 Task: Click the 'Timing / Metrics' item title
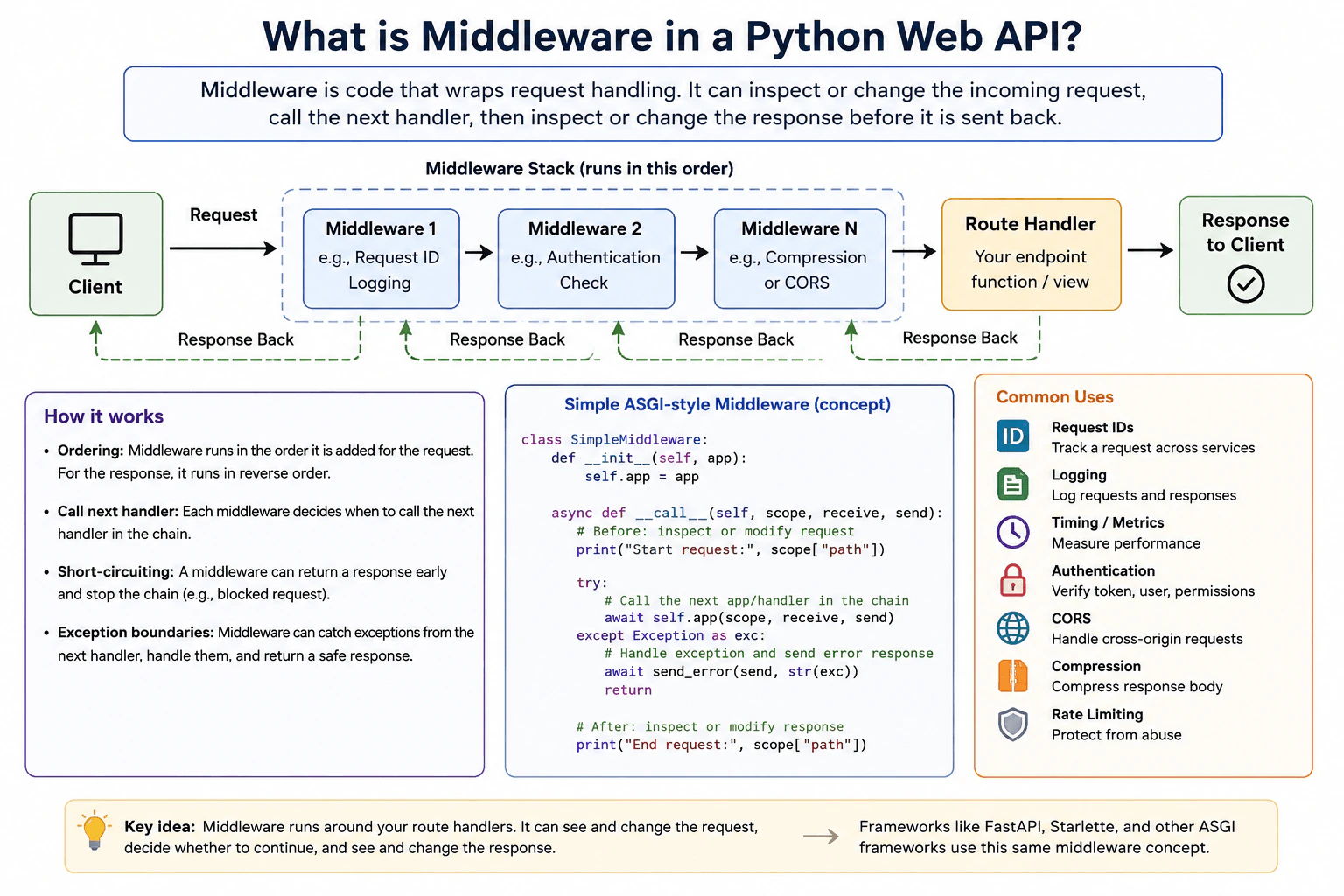point(1107,522)
